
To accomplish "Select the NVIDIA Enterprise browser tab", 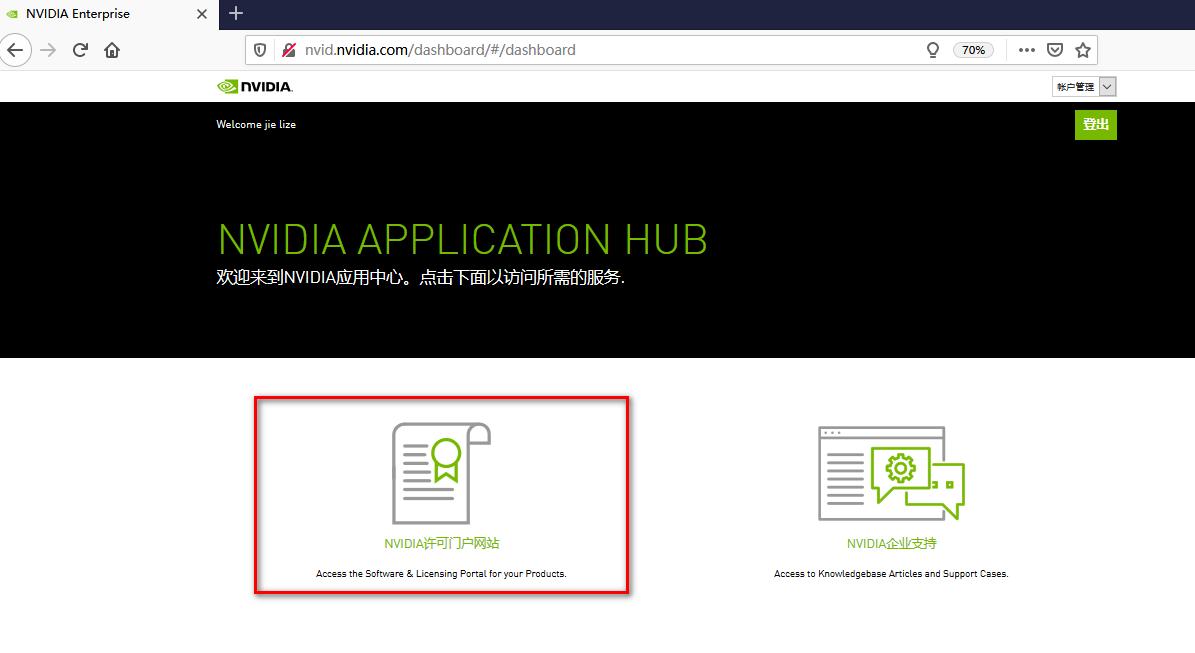I will (100, 14).
